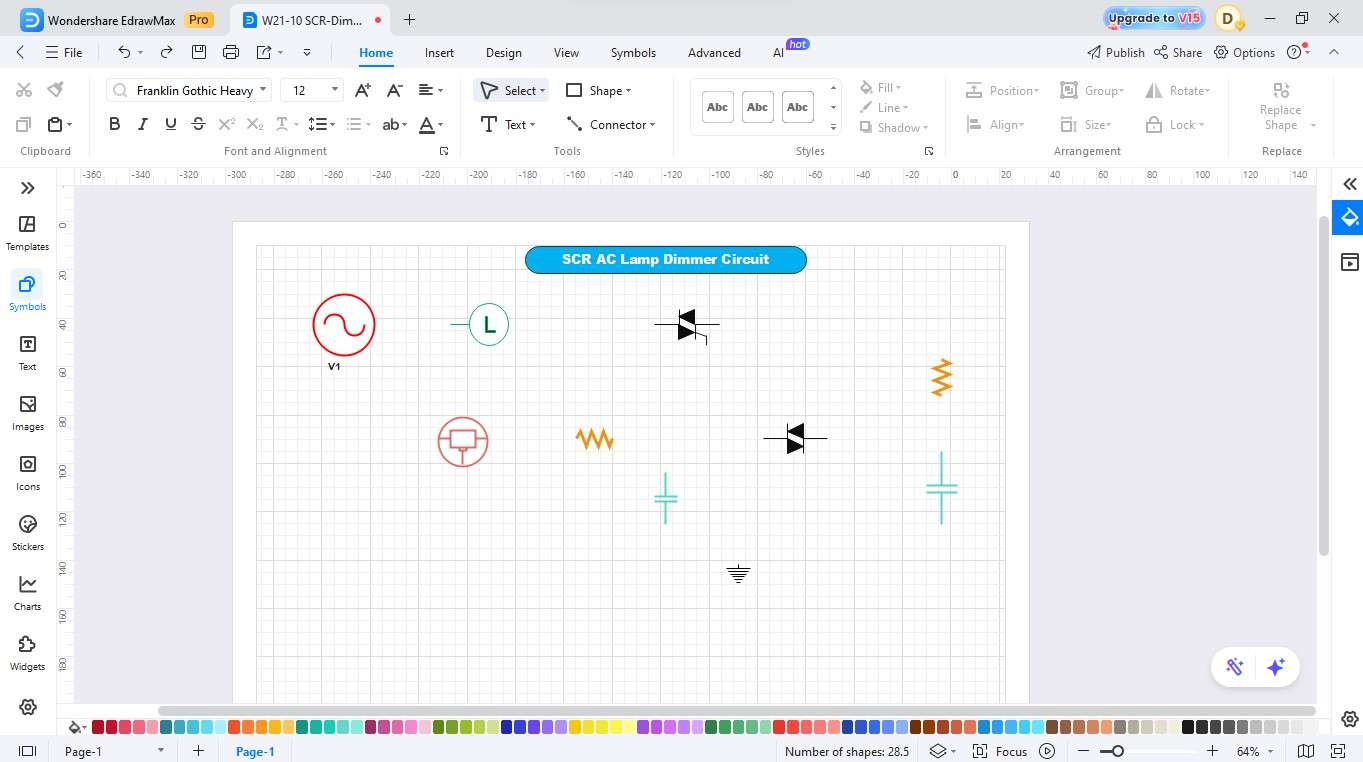Click the zoom slider handle
The height and width of the screenshot is (762, 1363).
tap(1117, 751)
